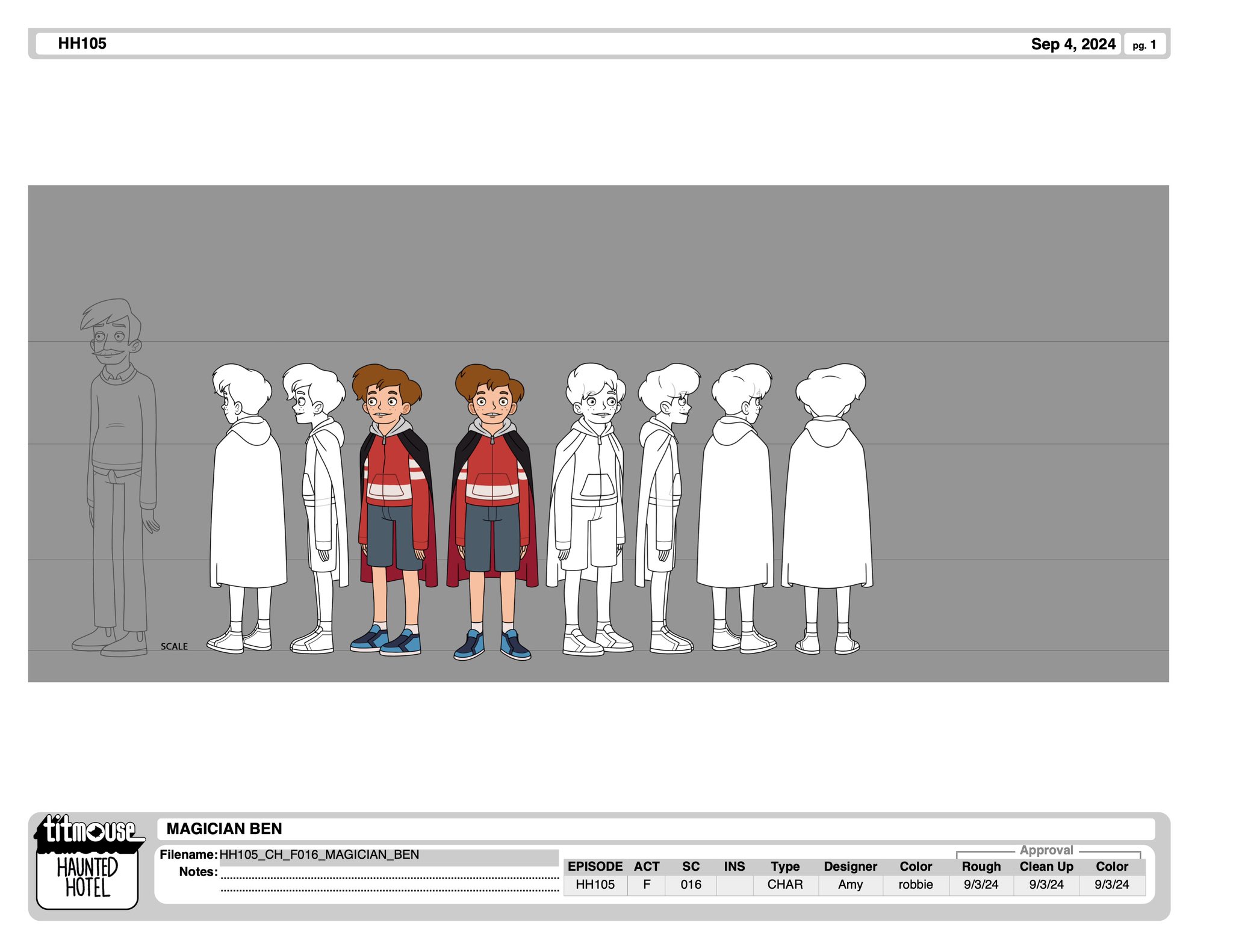
Task: Click the Titmouse logo
Action: [89, 832]
